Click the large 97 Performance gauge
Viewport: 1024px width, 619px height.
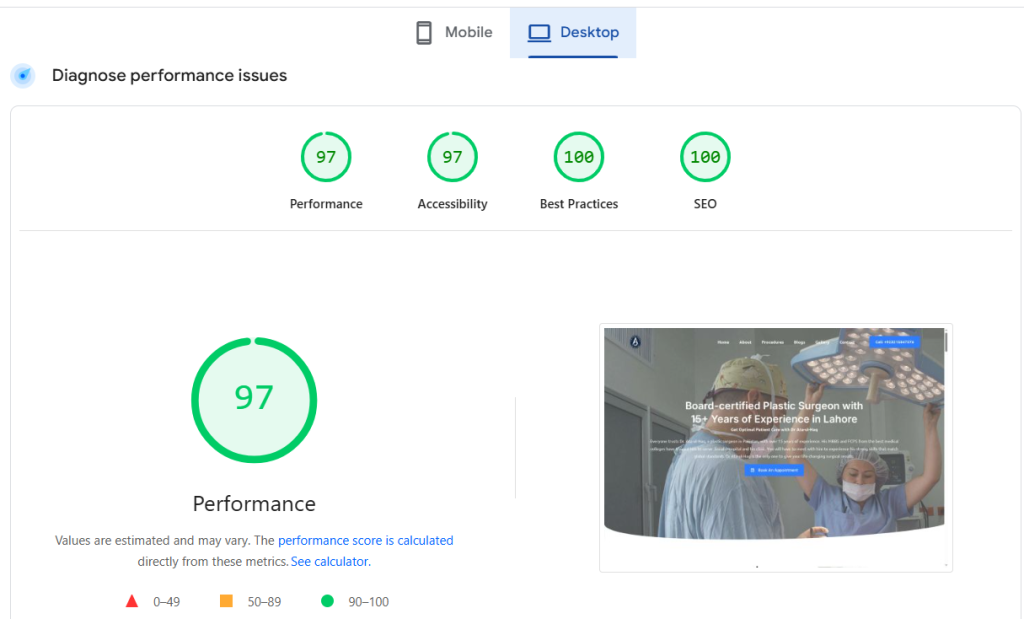tap(254, 398)
